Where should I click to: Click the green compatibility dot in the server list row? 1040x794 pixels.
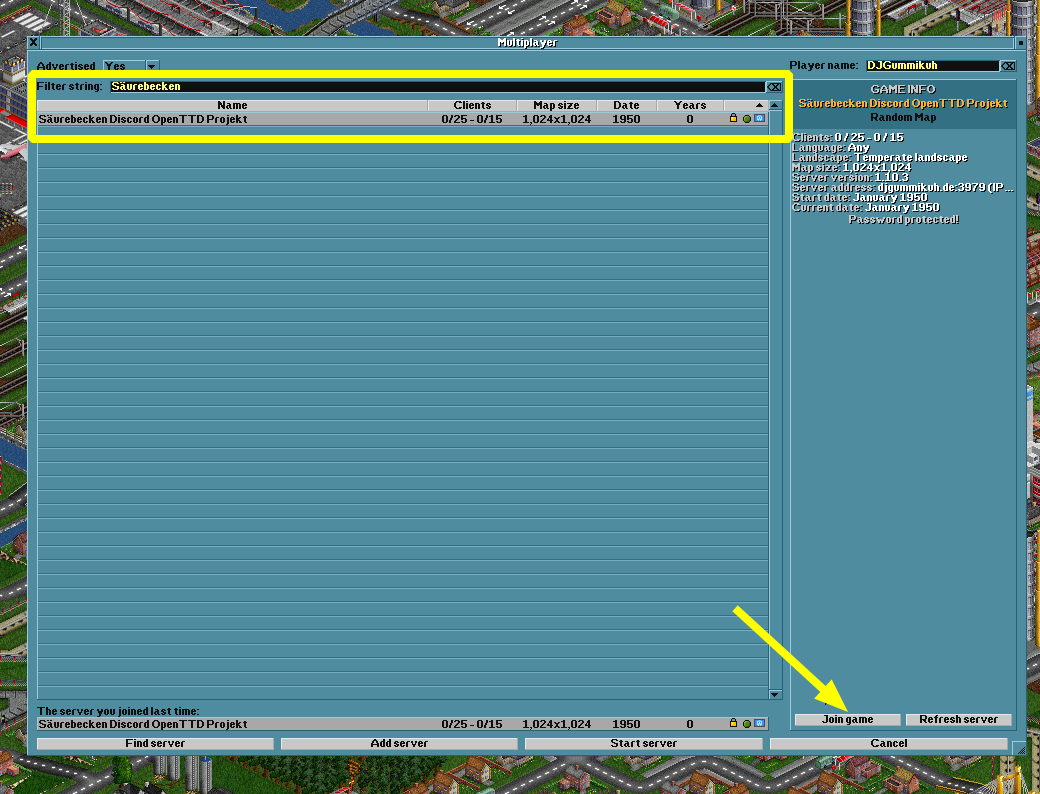point(747,119)
